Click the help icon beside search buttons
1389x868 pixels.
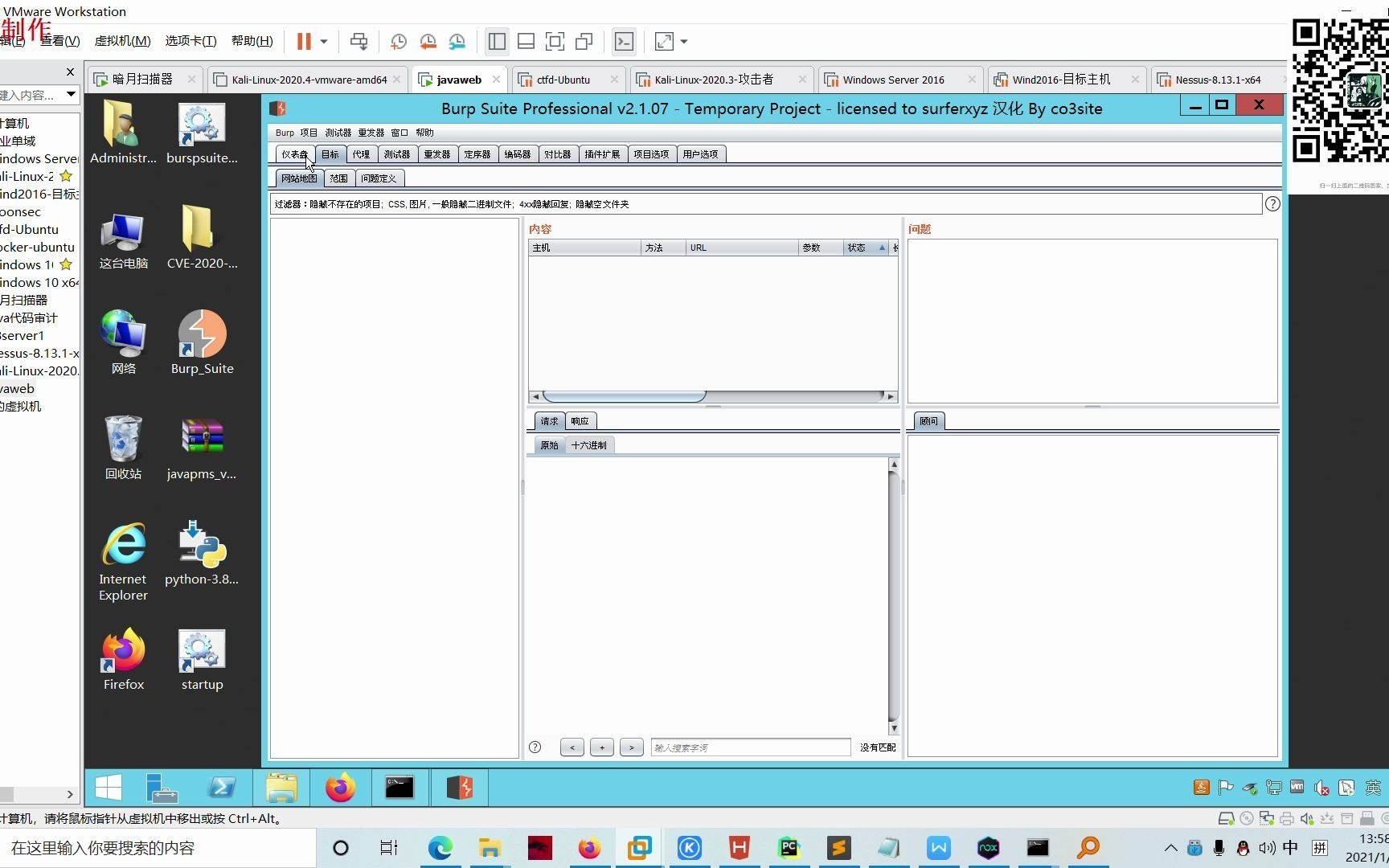click(x=535, y=747)
